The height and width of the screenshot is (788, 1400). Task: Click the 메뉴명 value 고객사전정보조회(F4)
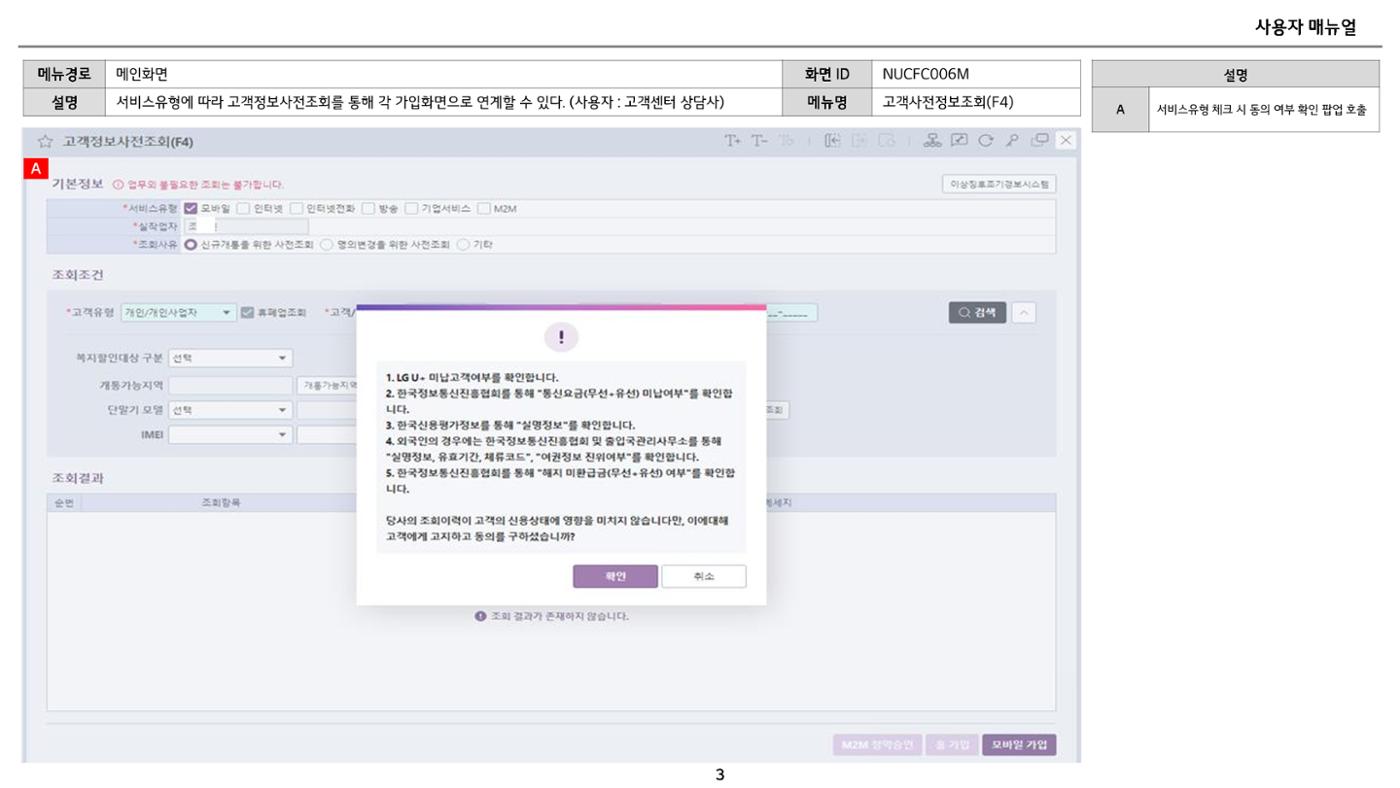(x=948, y=102)
